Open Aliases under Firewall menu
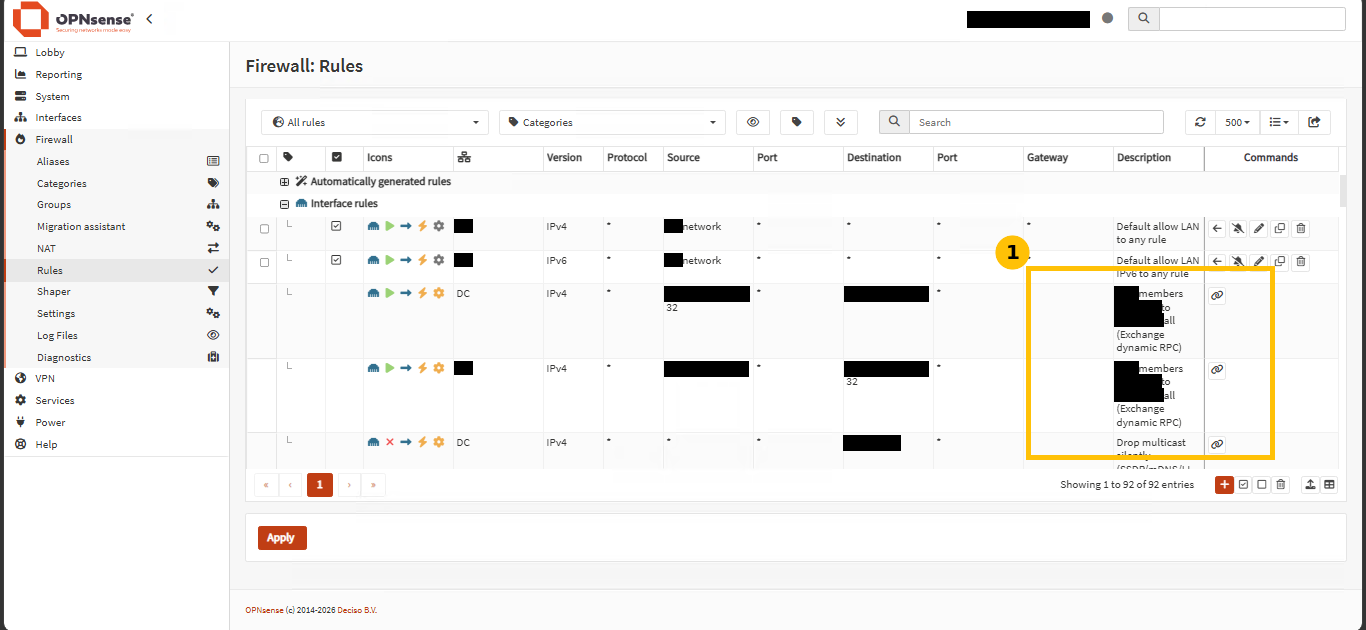Viewport: 1366px width, 630px height. click(x=53, y=161)
